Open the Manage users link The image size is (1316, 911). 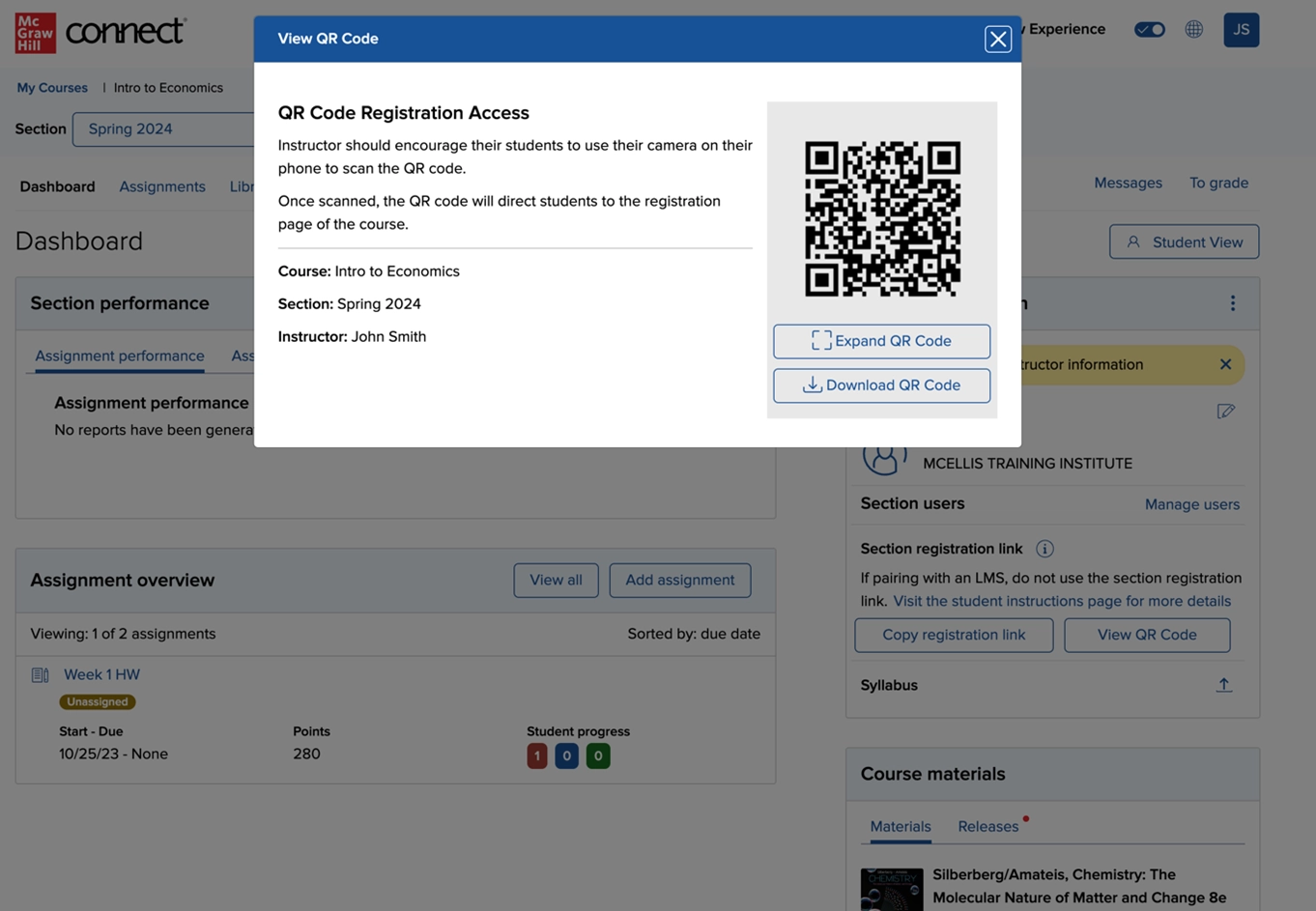pos(1192,504)
